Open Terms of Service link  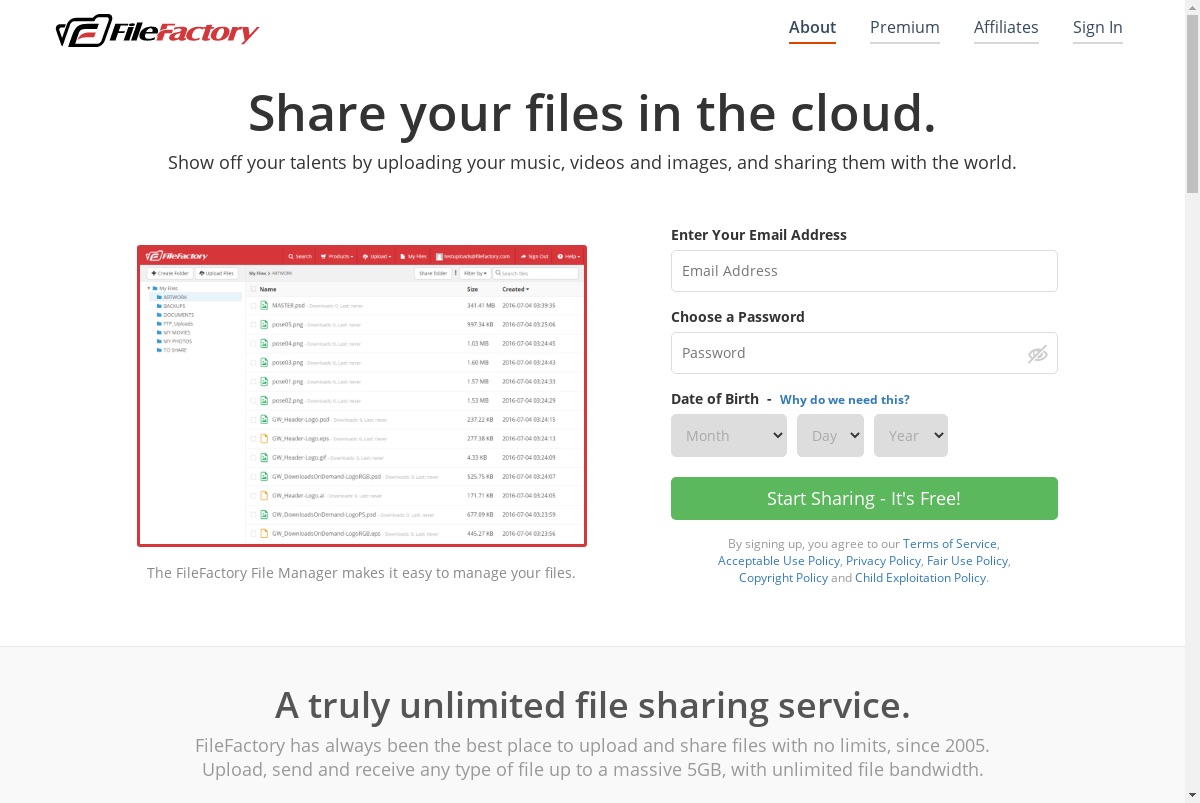click(950, 544)
